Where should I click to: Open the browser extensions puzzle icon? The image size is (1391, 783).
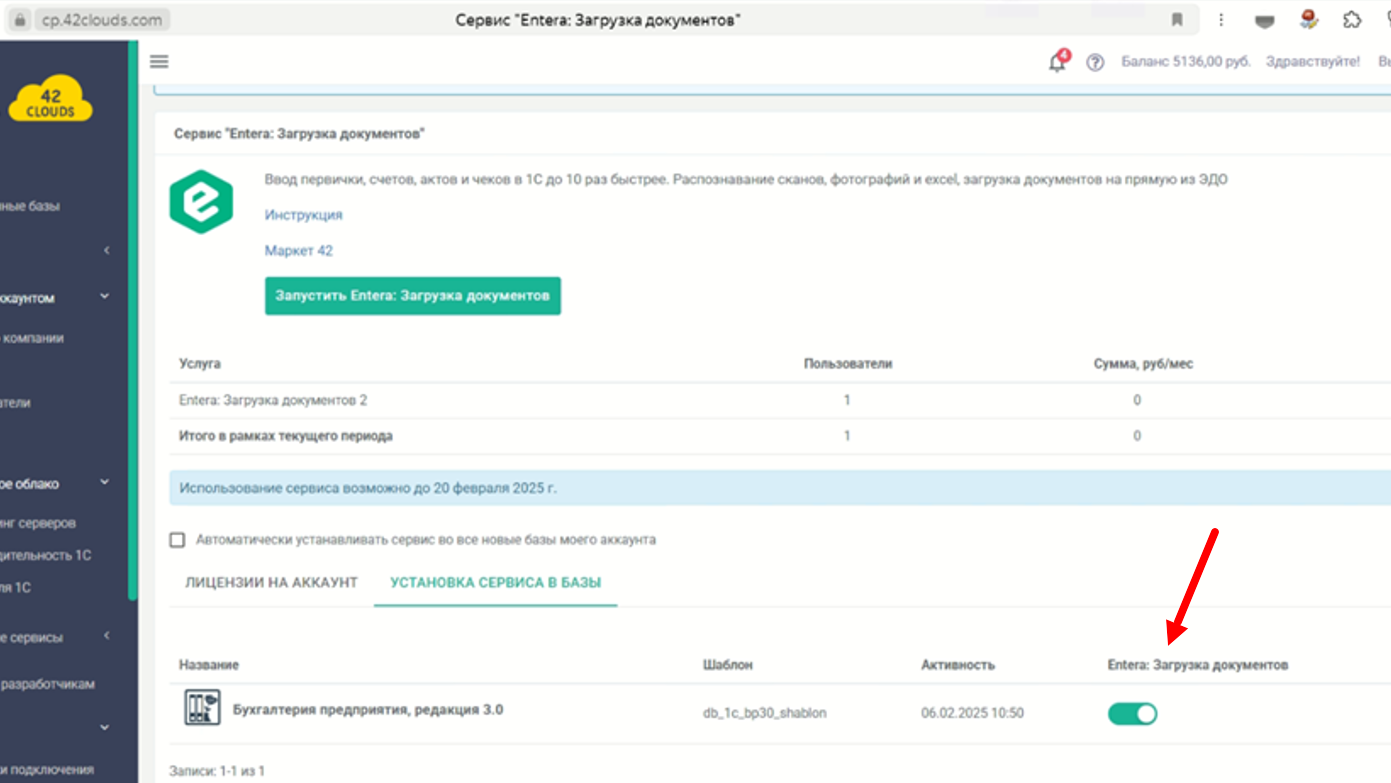(x=1352, y=20)
